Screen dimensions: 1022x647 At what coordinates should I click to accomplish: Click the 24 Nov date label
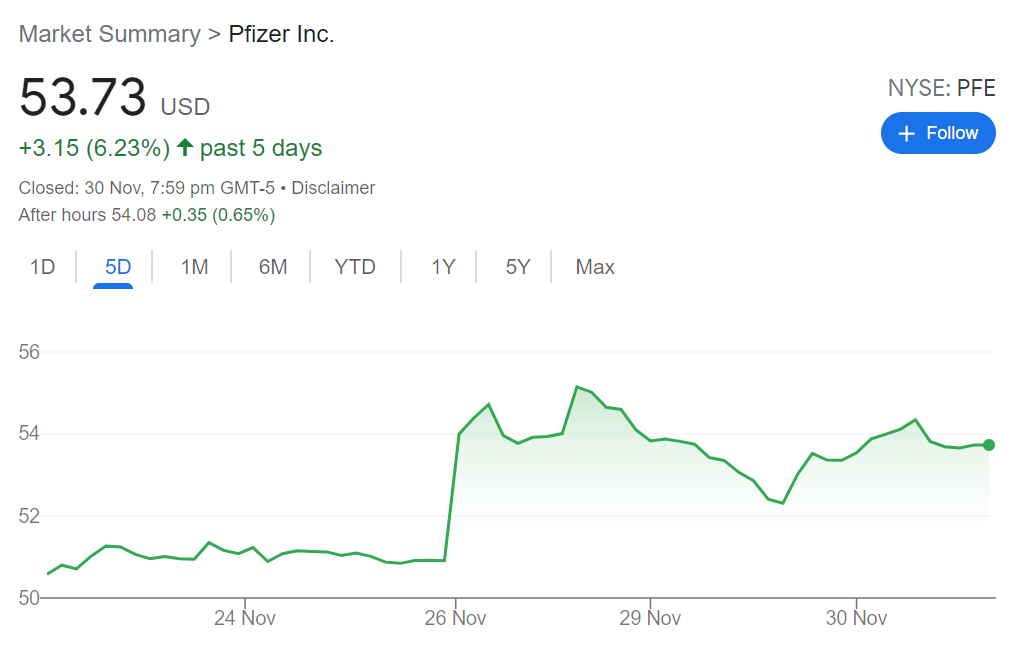(245, 618)
